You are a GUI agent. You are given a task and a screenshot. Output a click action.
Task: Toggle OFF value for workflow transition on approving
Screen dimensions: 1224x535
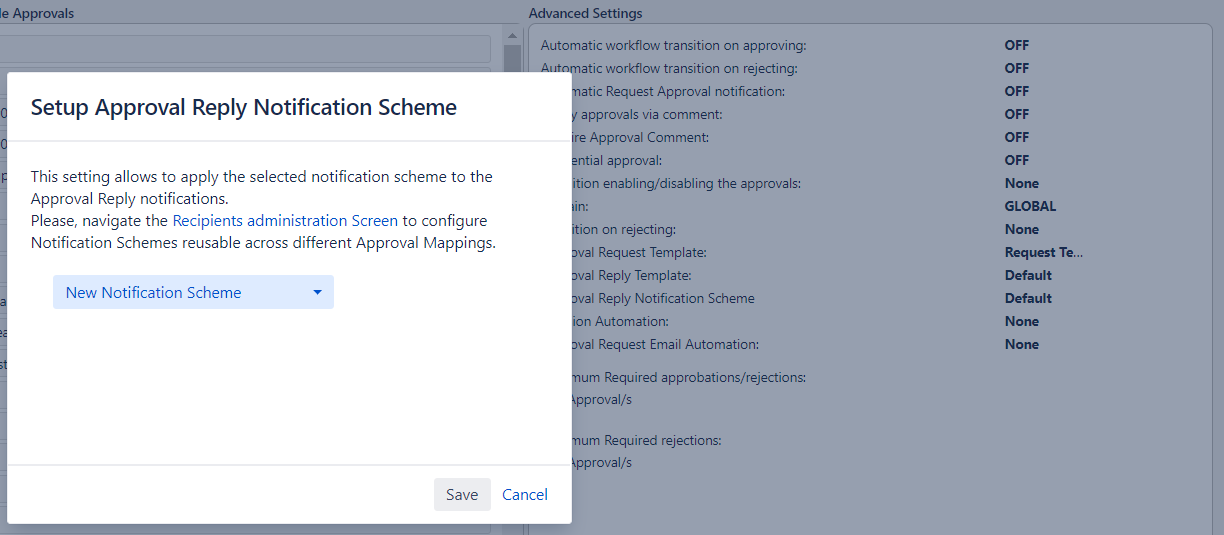coord(1016,46)
